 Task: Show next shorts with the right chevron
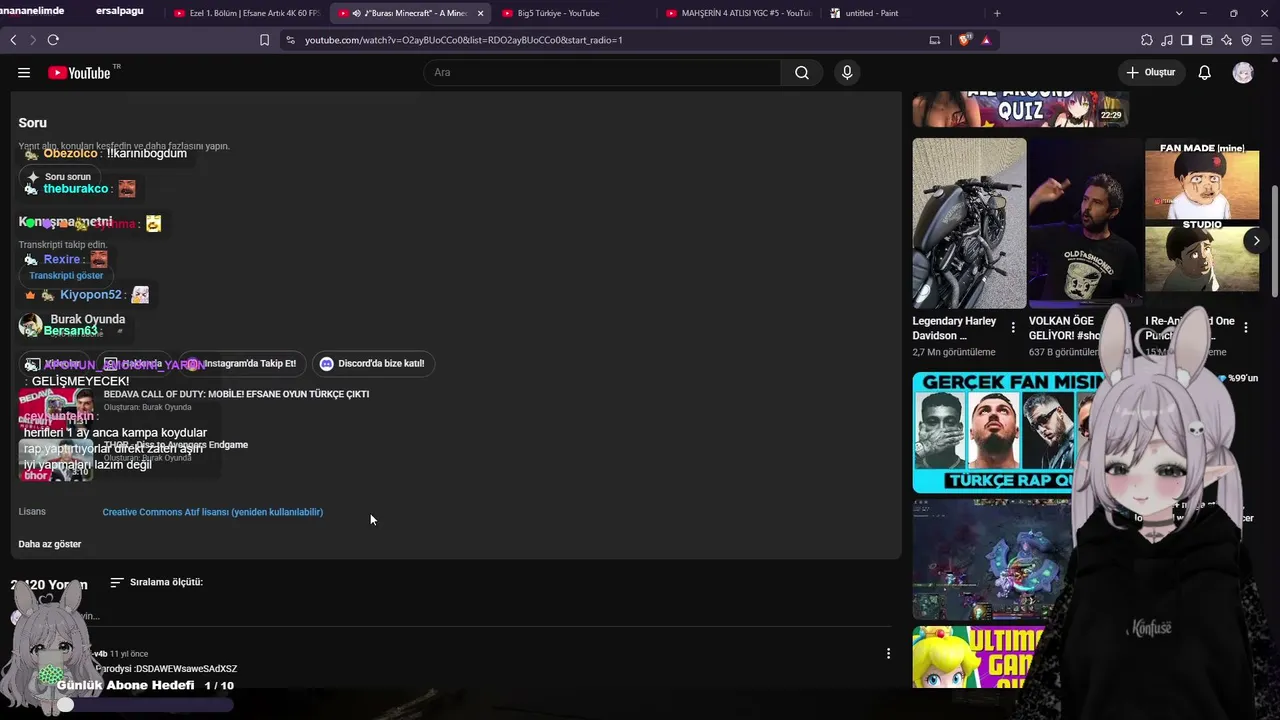(1256, 240)
